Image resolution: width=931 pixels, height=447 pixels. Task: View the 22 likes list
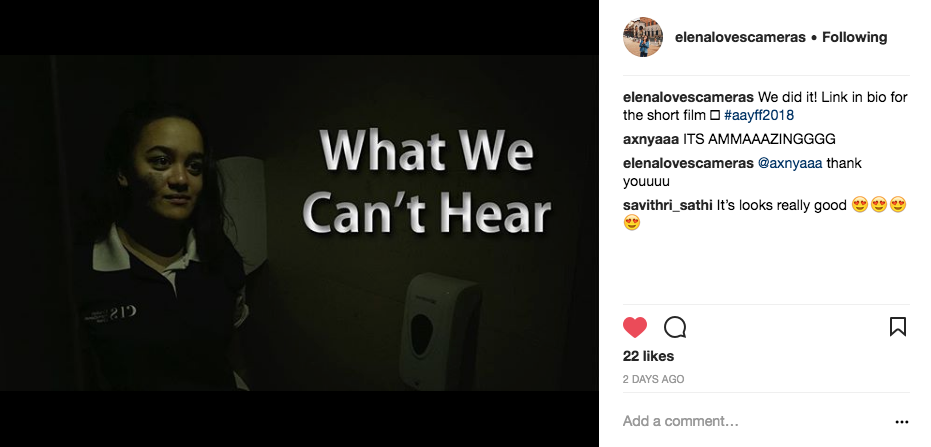[648, 356]
